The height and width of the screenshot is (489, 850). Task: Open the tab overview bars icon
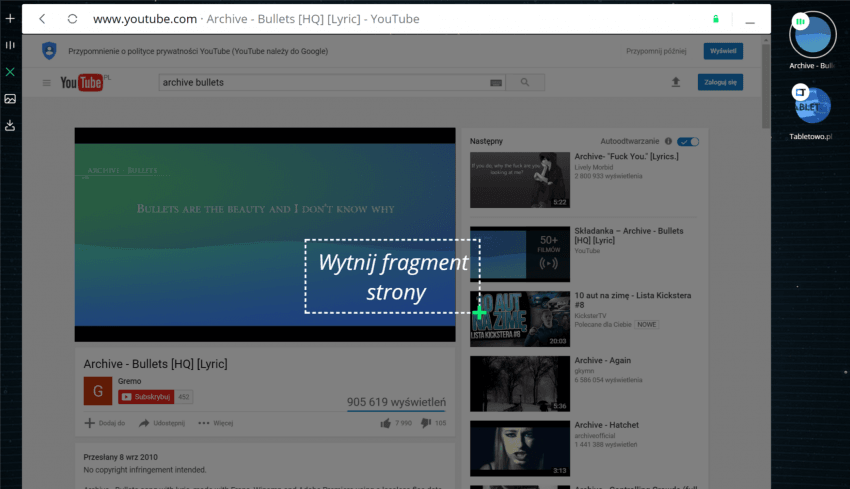10,45
